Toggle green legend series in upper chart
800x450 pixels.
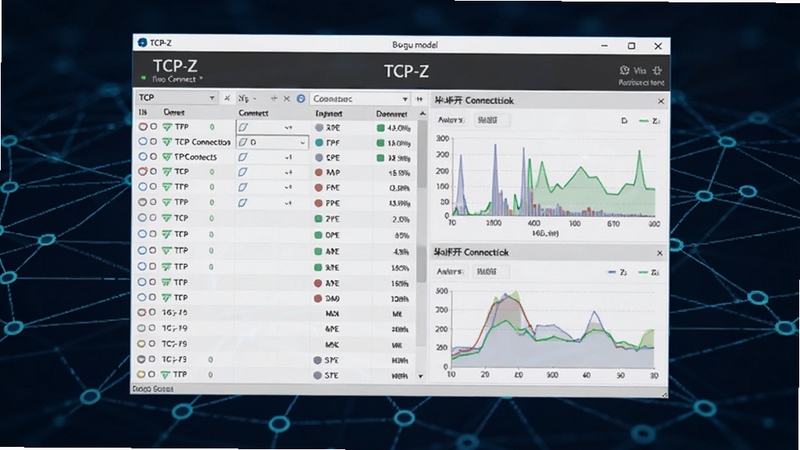[x=649, y=121]
